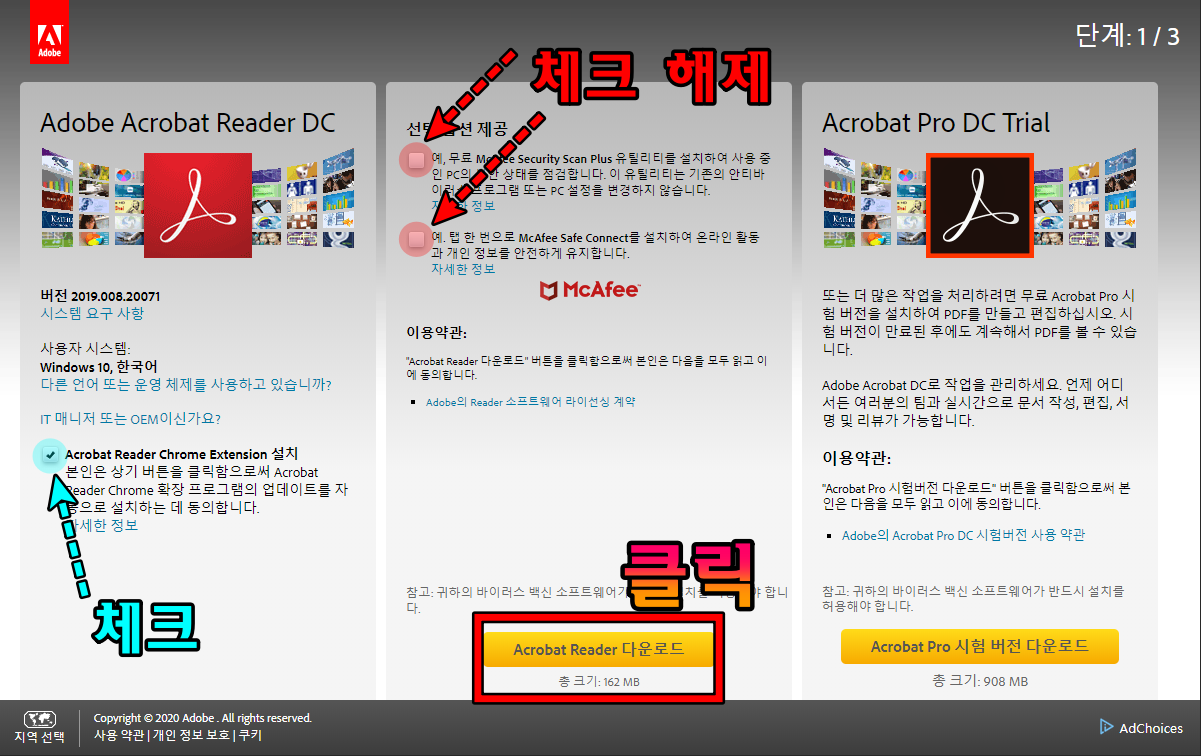Click the Adobe logo in the header
Screen dimensions: 1201x756
tap(49, 31)
